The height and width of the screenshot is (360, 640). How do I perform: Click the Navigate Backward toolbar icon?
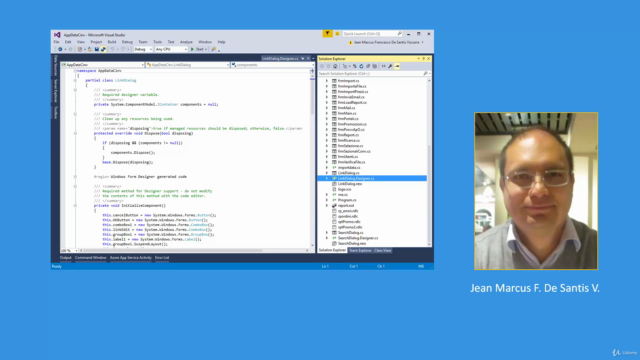(x=60, y=49)
